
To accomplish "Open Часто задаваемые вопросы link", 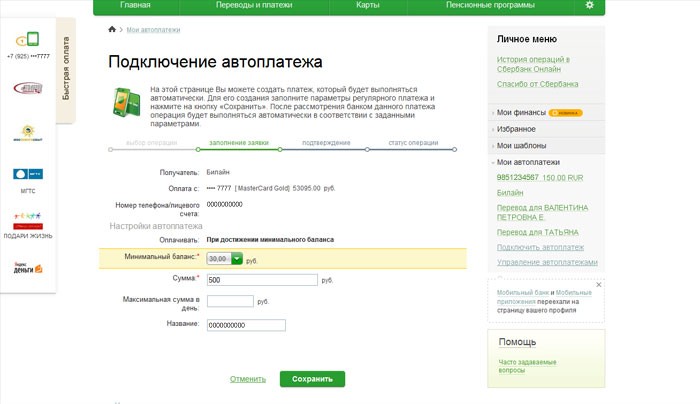I will click(x=527, y=366).
